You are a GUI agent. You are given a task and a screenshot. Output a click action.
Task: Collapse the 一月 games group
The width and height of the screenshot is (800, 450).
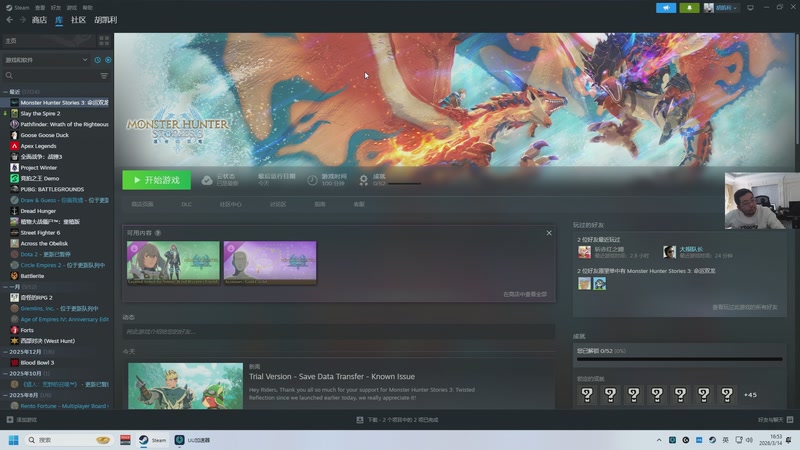(x=6, y=287)
